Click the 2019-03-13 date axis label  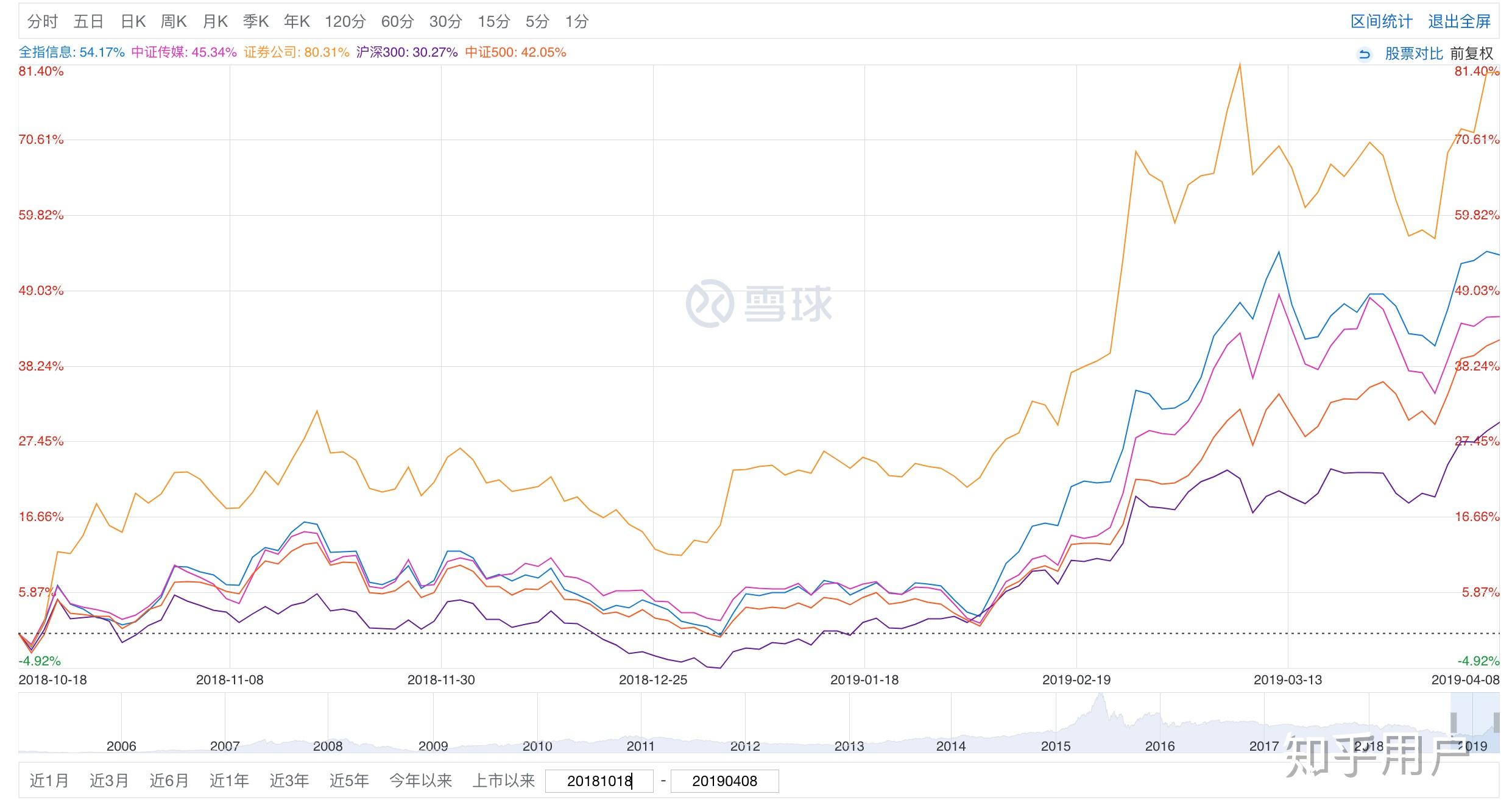tap(1288, 680)
